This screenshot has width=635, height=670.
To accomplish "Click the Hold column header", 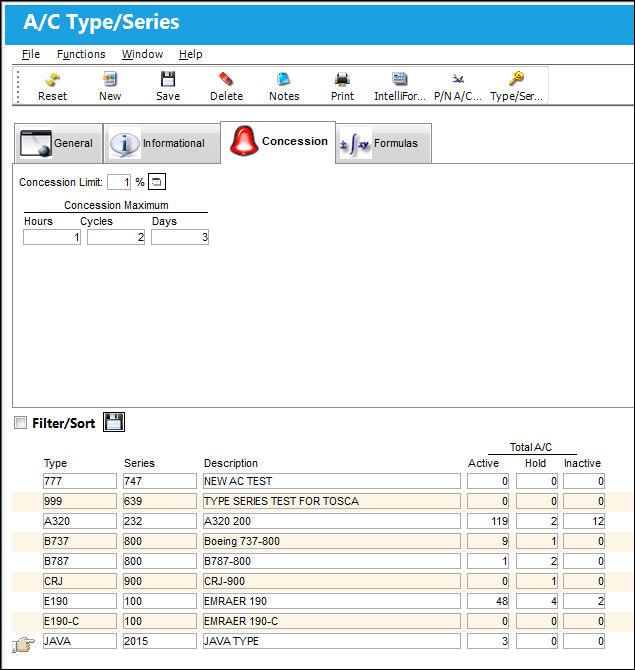I will point(535,463).
